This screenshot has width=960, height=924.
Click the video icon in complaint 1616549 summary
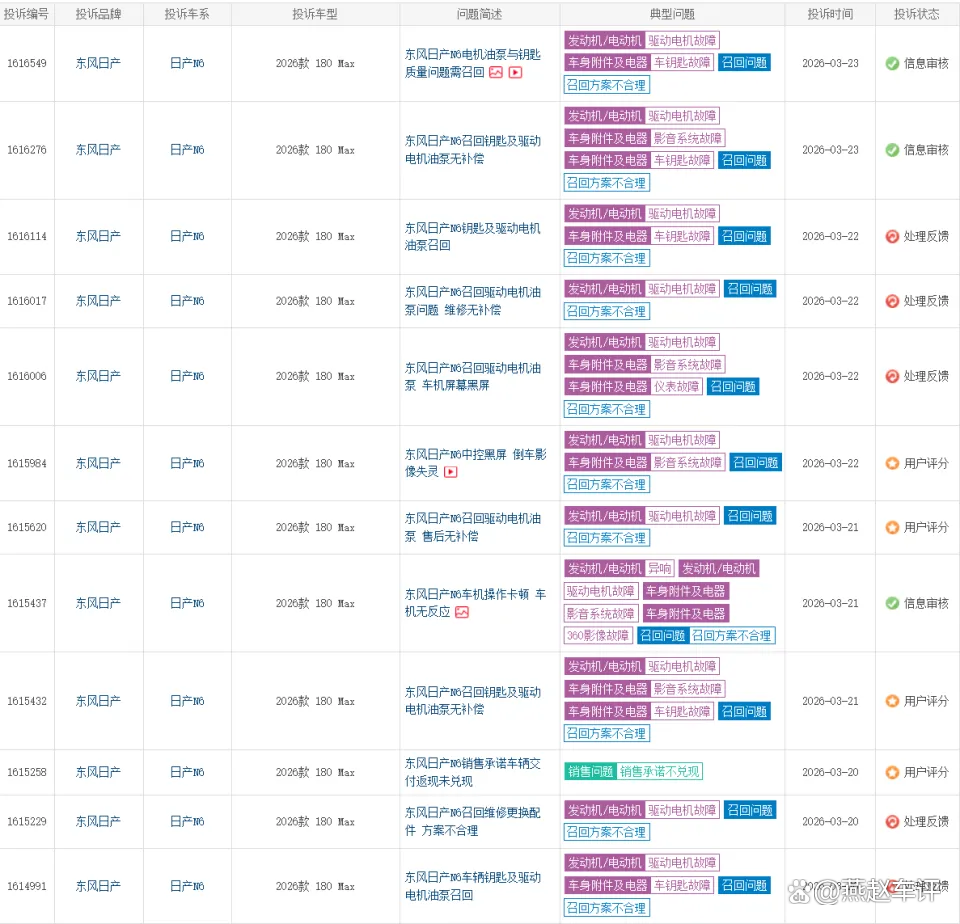[x=516, y=72]
